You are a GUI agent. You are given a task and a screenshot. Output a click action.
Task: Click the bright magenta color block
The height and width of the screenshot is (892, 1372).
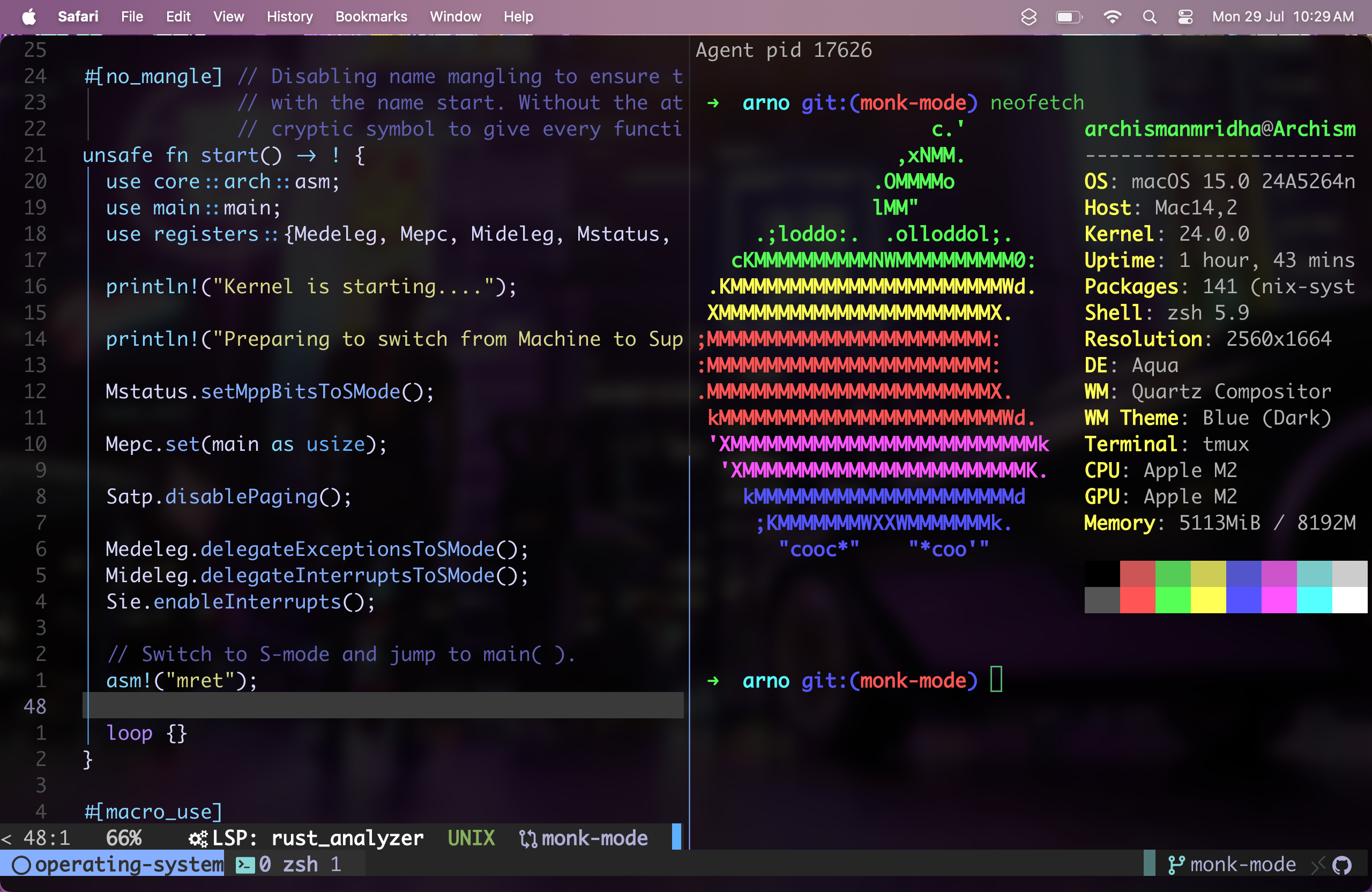click(1279, 600)
